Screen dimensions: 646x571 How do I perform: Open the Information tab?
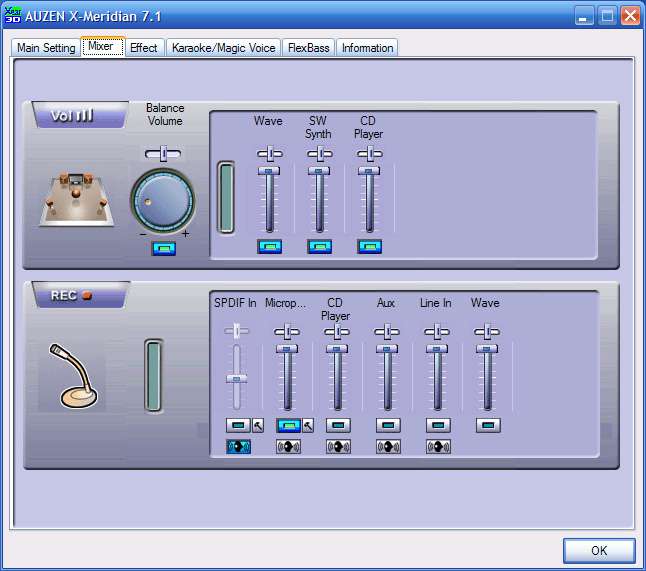367,48
